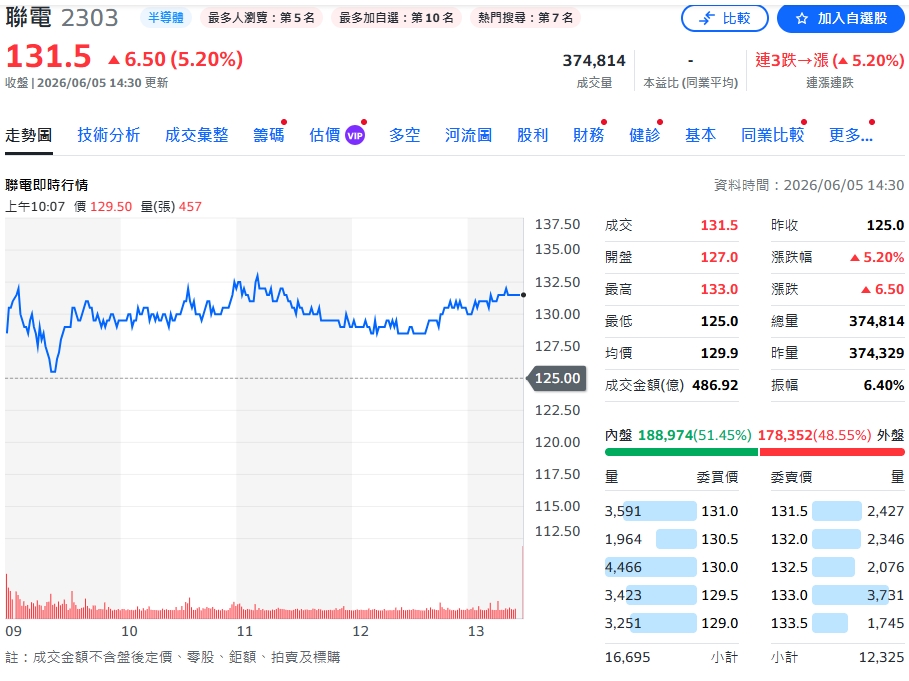
Task: Click the bid volume bar 4,466
Action: 650,567
